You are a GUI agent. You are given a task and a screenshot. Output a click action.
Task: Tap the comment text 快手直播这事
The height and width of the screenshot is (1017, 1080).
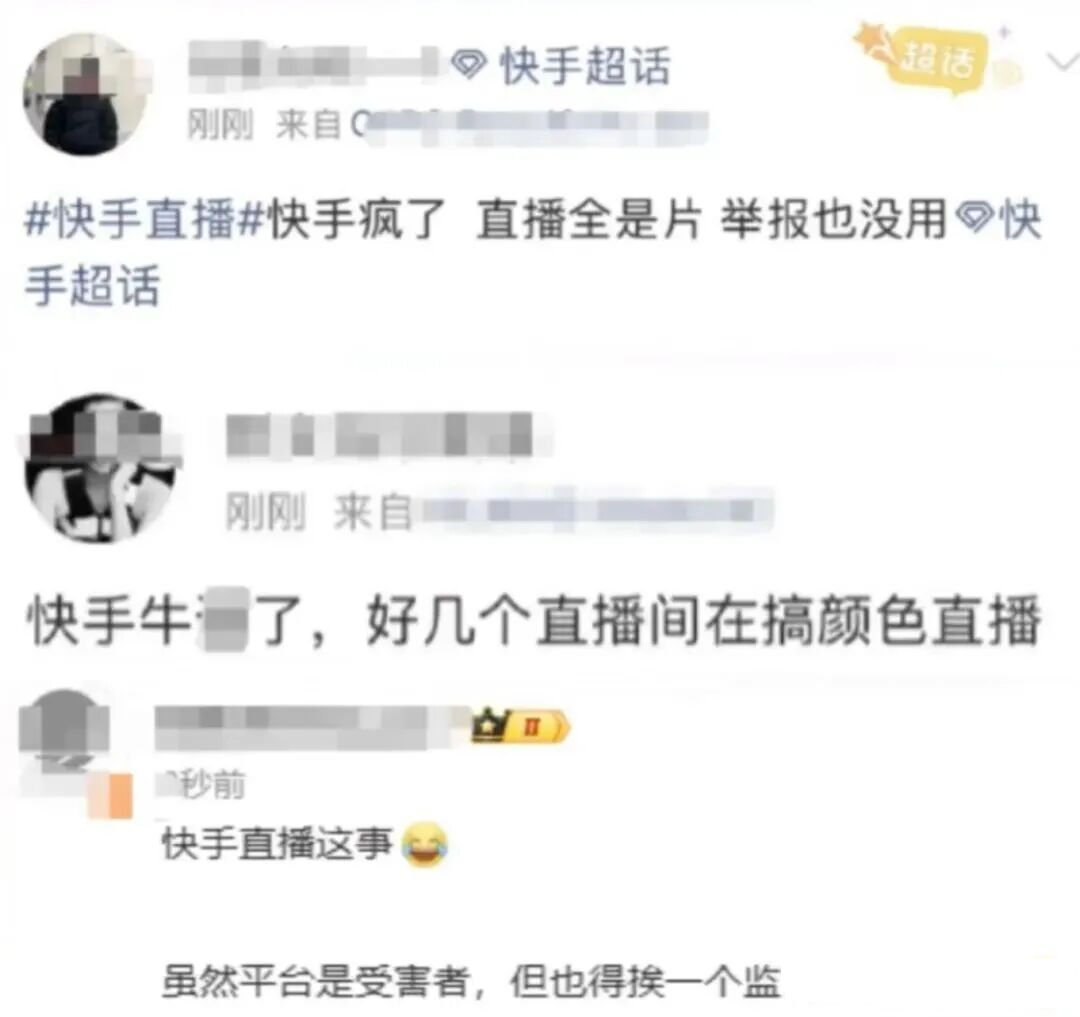tap(277, 844)
